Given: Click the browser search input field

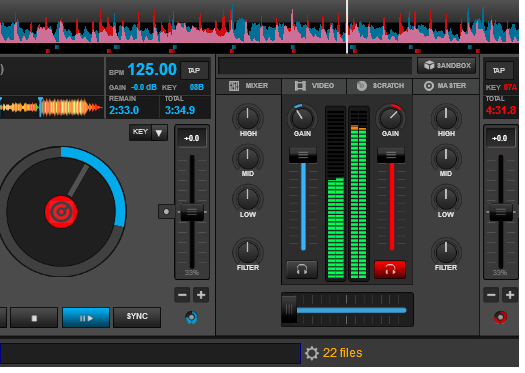Looking at the screenshot, I should point(150,354).
